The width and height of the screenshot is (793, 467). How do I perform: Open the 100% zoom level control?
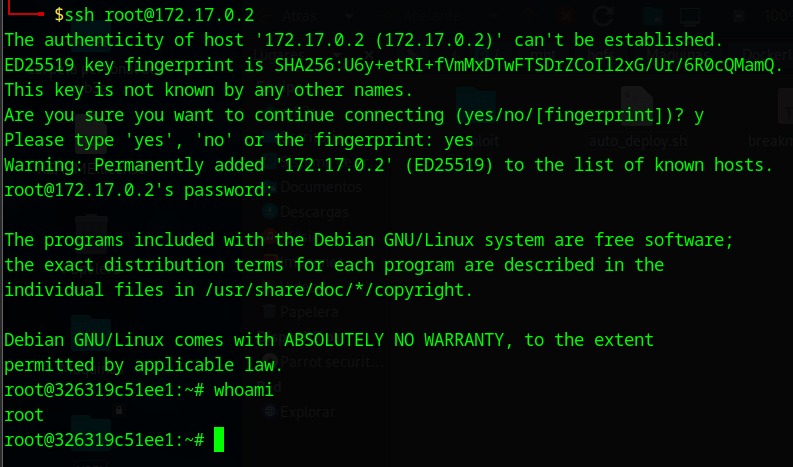(x=777, y=16)
